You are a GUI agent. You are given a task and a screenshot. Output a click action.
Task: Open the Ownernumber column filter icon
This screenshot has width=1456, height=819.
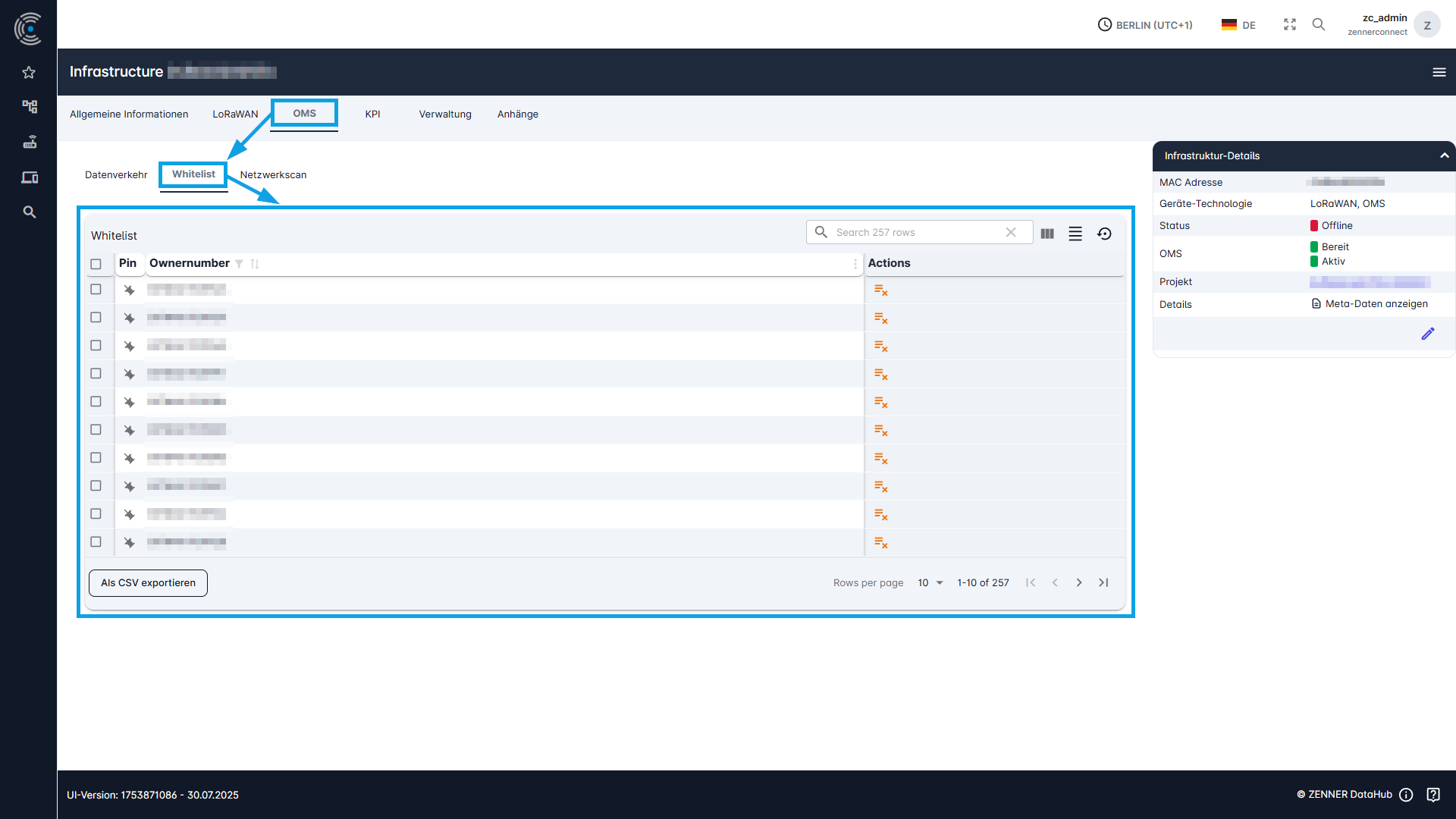click(239, 264)
